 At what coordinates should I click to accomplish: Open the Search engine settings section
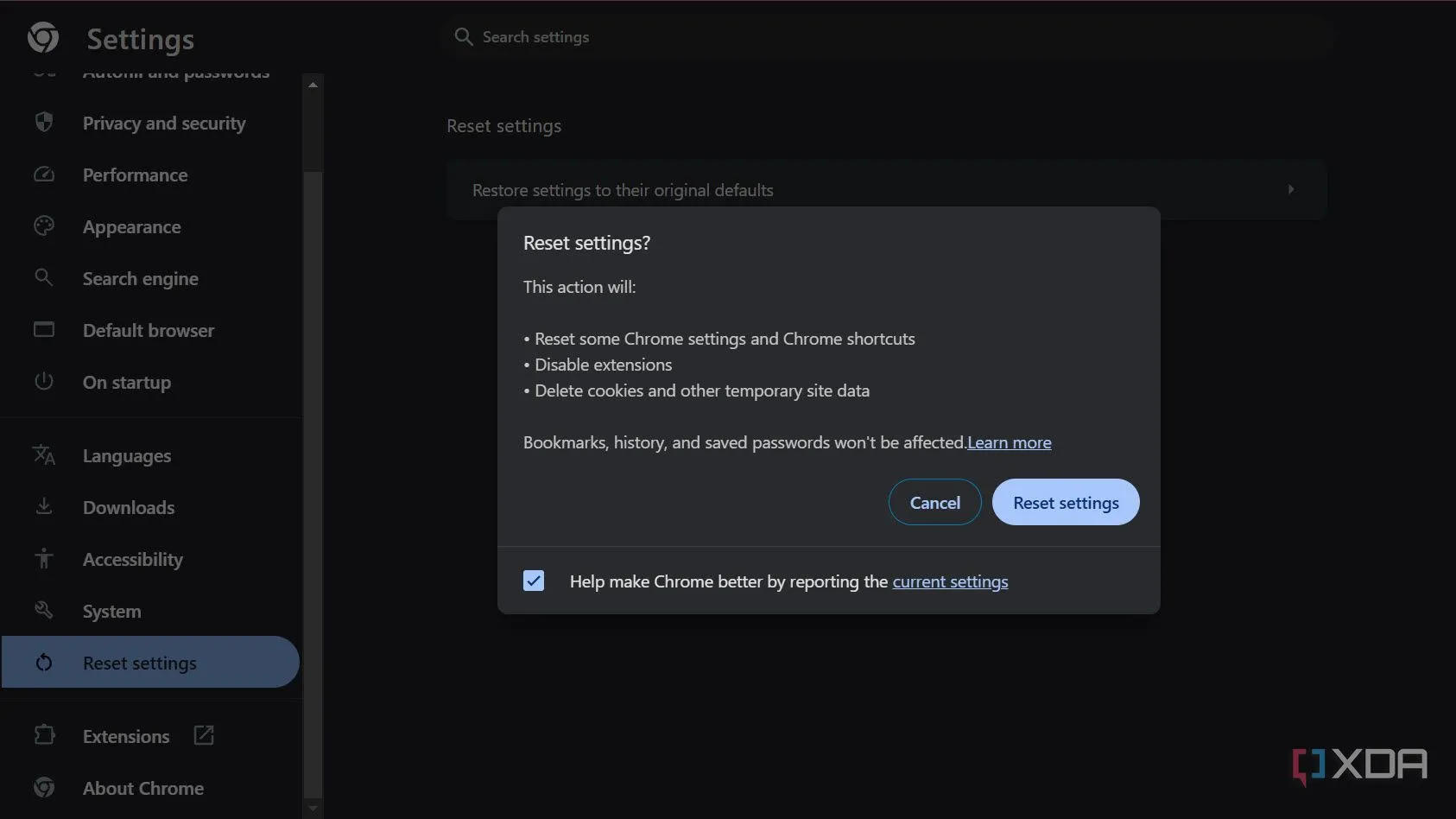click(140, 278)
